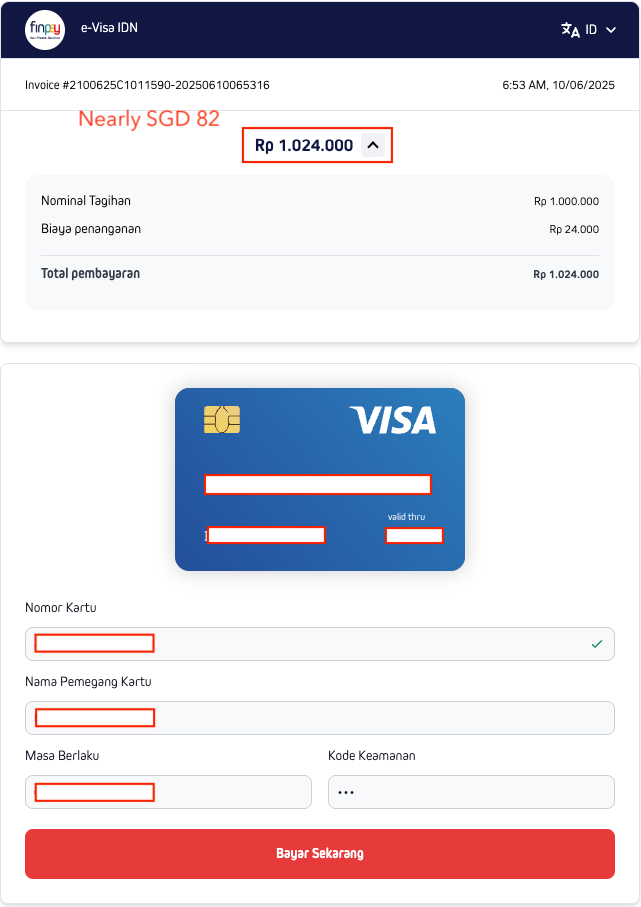
Task: Focus the Nama Pemegang Kartu field
Action: [x=319, y=718]
